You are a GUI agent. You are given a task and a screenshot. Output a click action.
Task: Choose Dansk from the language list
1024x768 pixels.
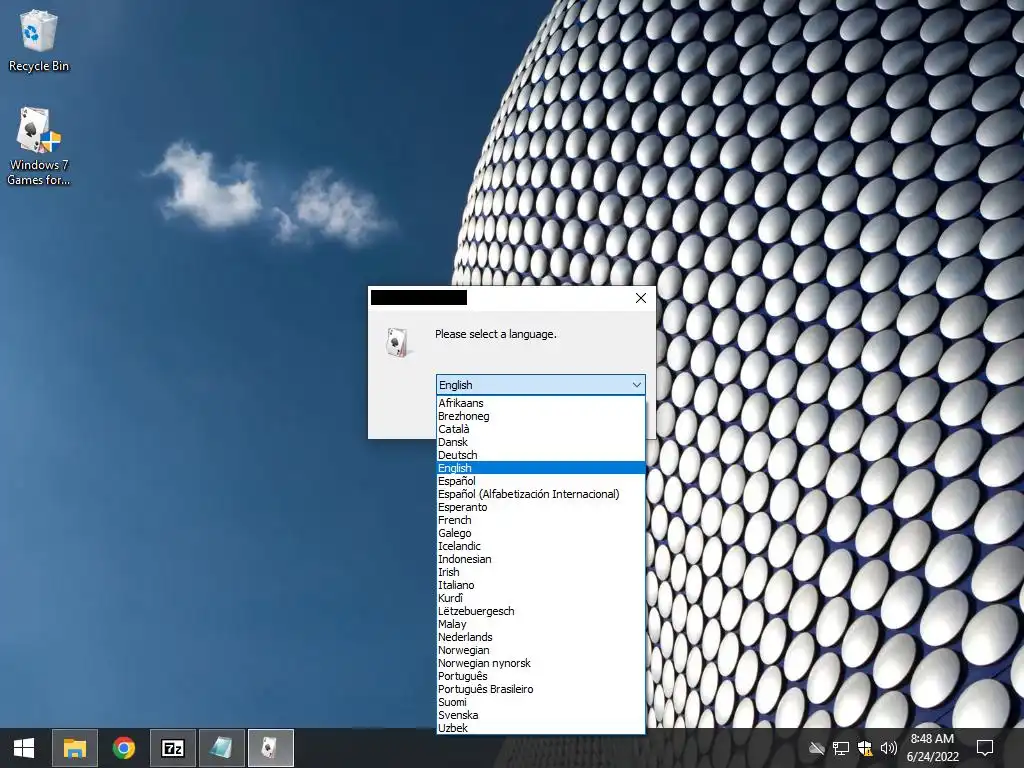pyautogui.click(x=541, y=442)
